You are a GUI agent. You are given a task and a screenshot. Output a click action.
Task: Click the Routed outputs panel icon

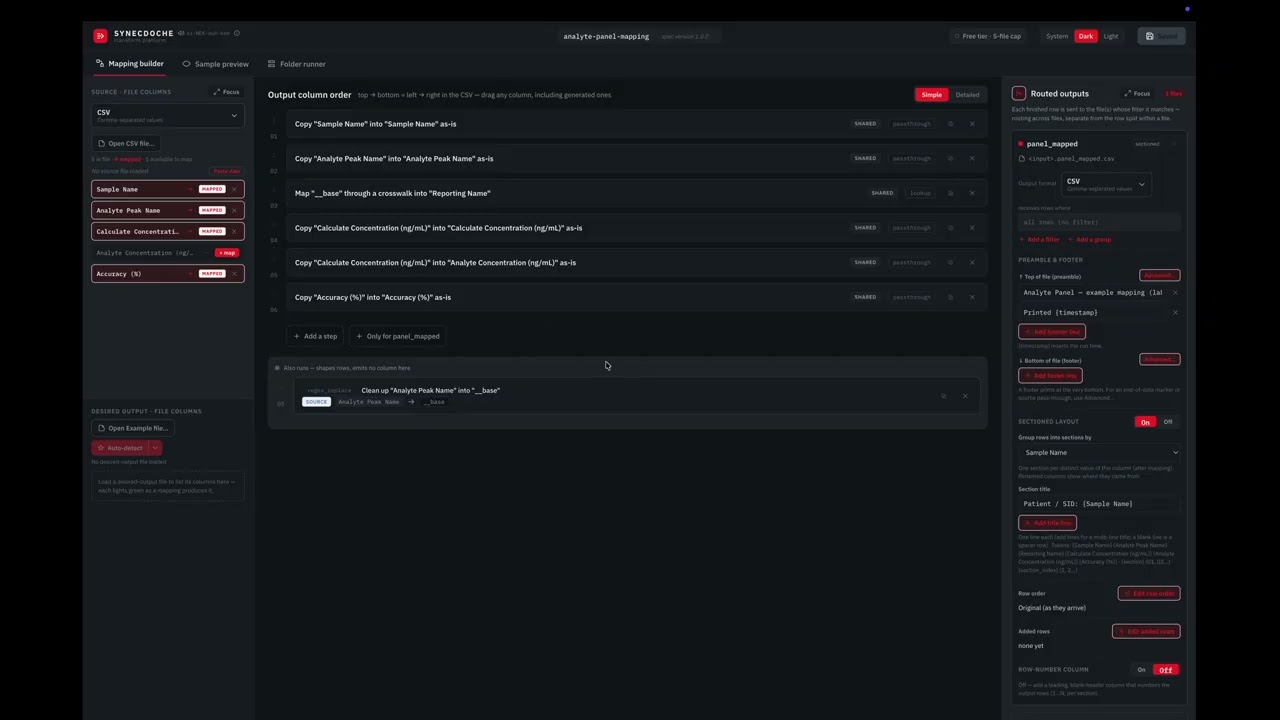coord(1019,93)
